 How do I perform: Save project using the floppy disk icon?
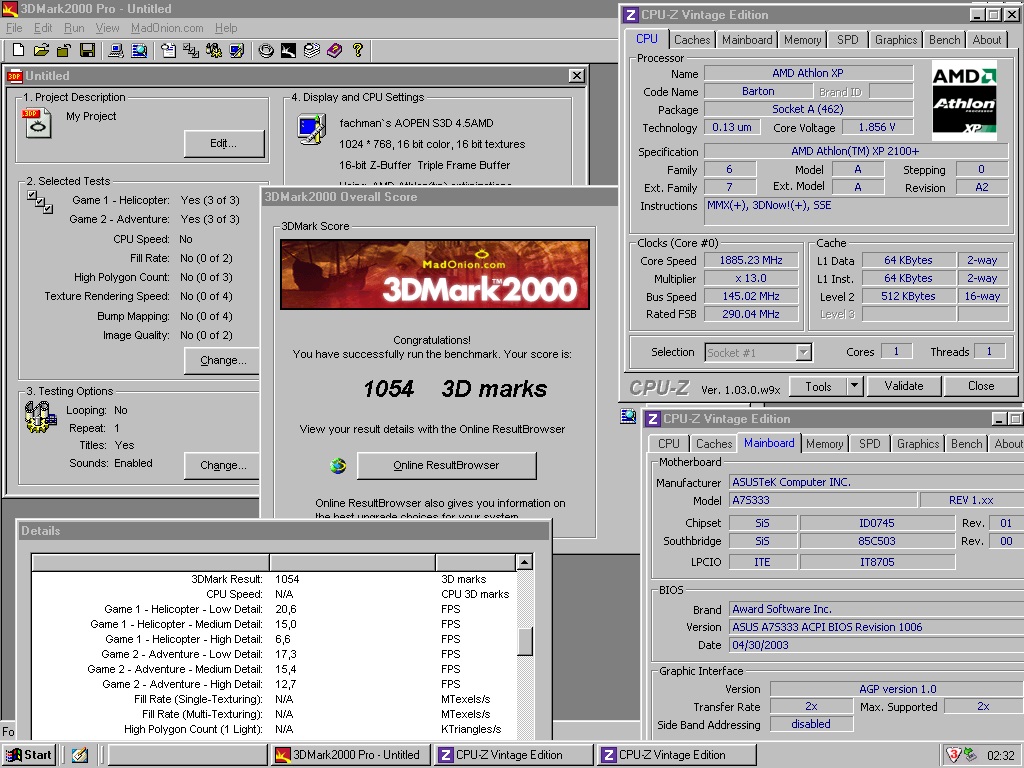click(x=87, y=50)
